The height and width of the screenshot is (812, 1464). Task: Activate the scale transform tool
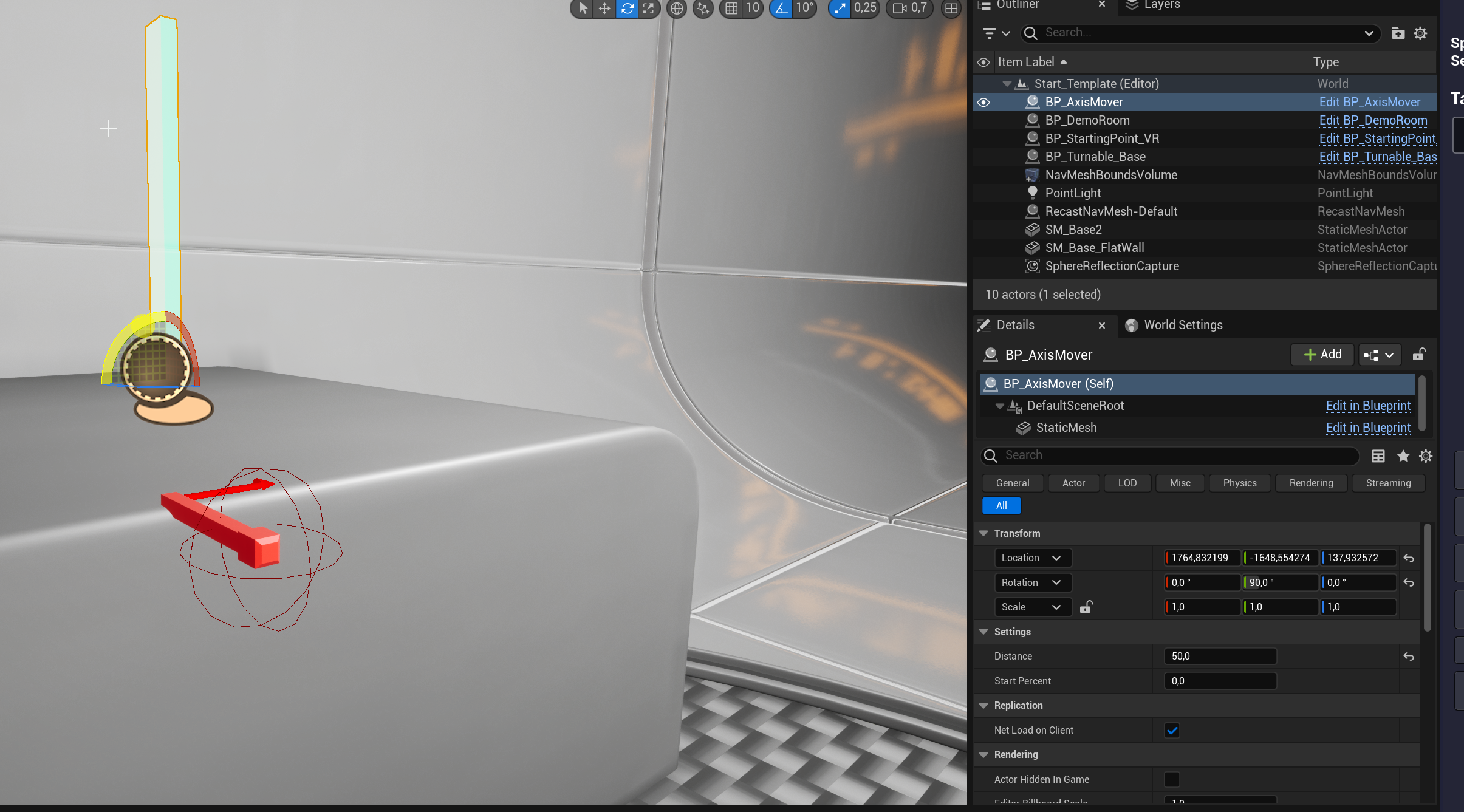point(649,9)
